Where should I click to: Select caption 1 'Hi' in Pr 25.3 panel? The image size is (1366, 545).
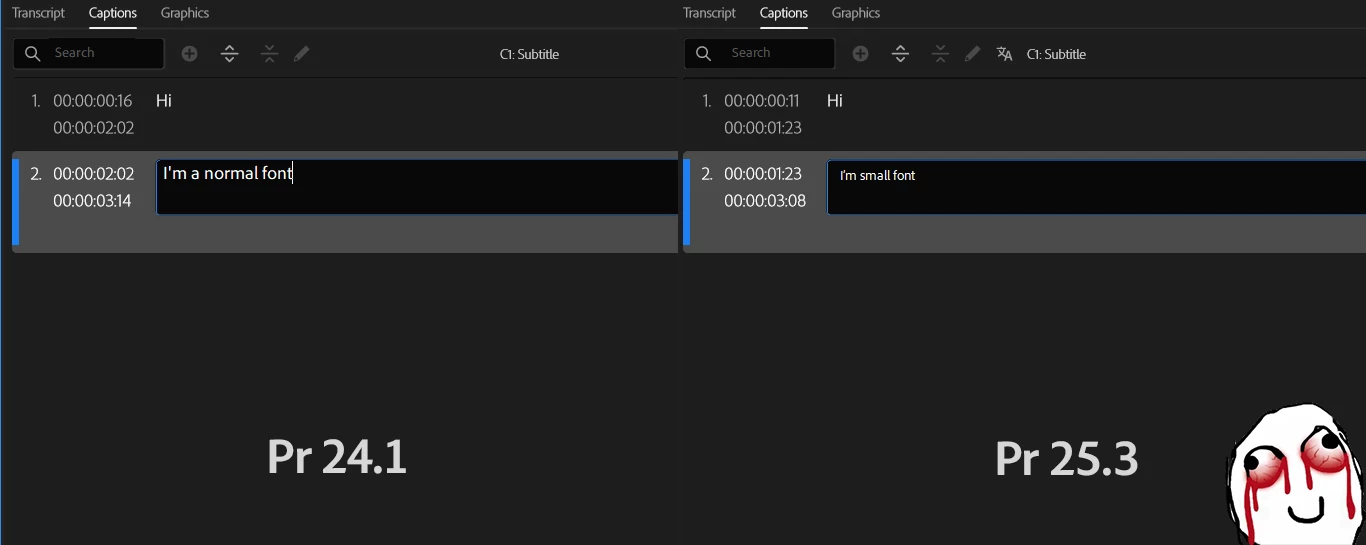835,101
